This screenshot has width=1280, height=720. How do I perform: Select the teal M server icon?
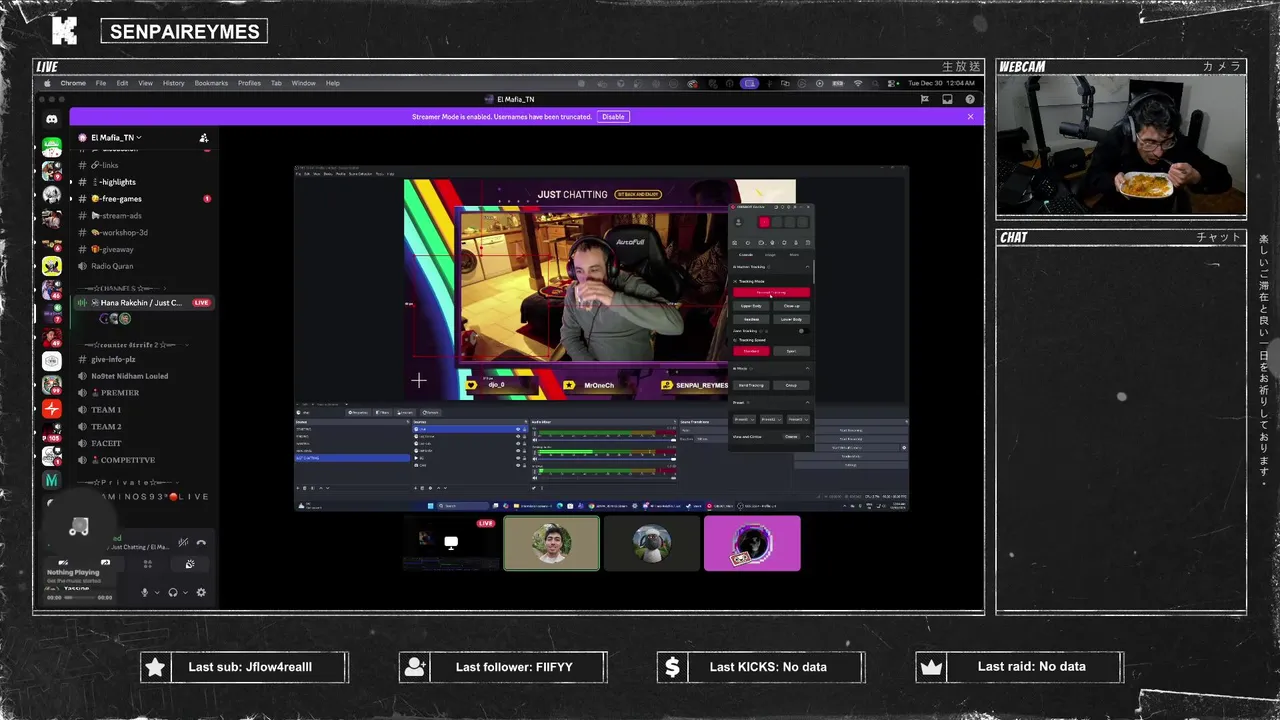52,481
